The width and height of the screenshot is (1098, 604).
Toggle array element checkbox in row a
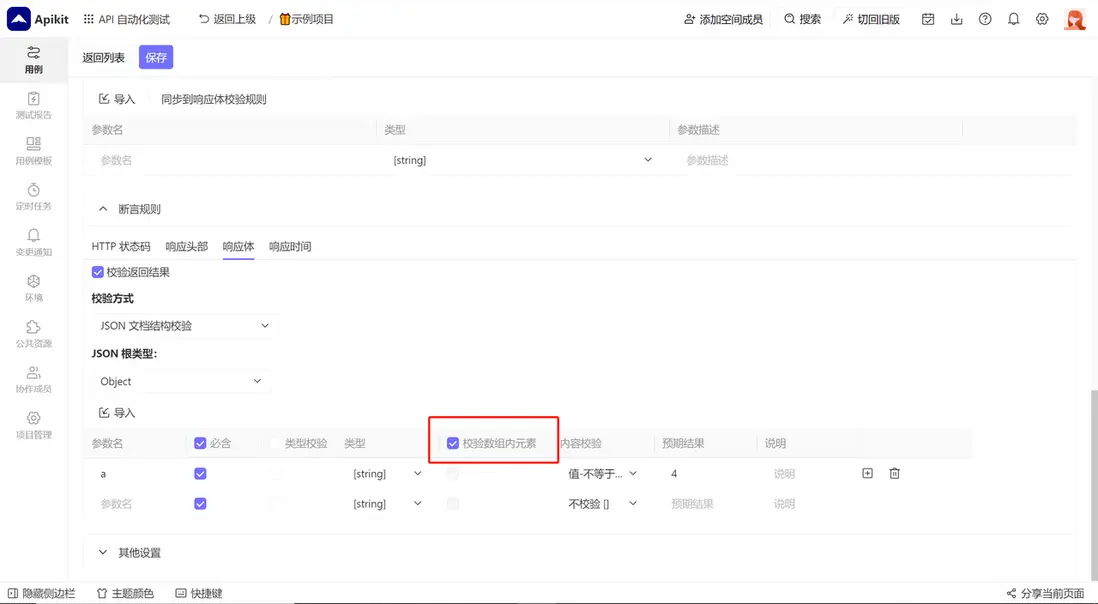pos(452,474)
